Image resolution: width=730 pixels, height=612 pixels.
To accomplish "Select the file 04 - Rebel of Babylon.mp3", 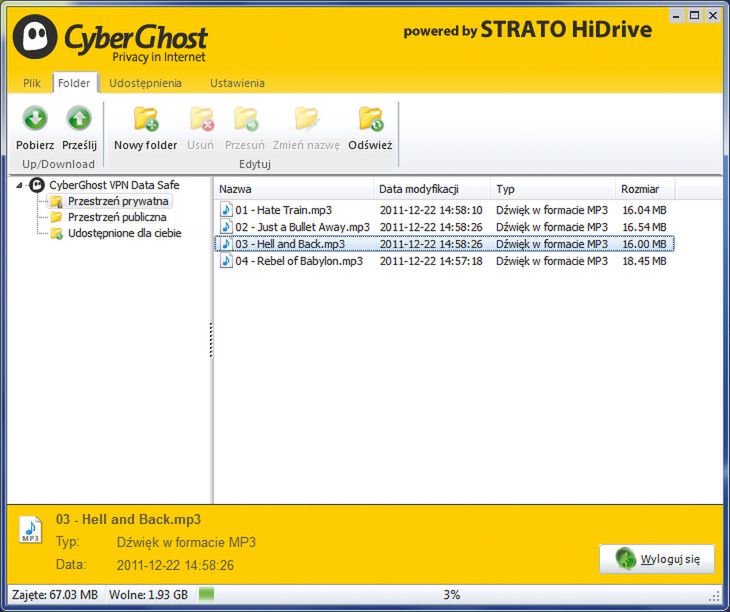I will pyautogui.click(x=299, y=261).
